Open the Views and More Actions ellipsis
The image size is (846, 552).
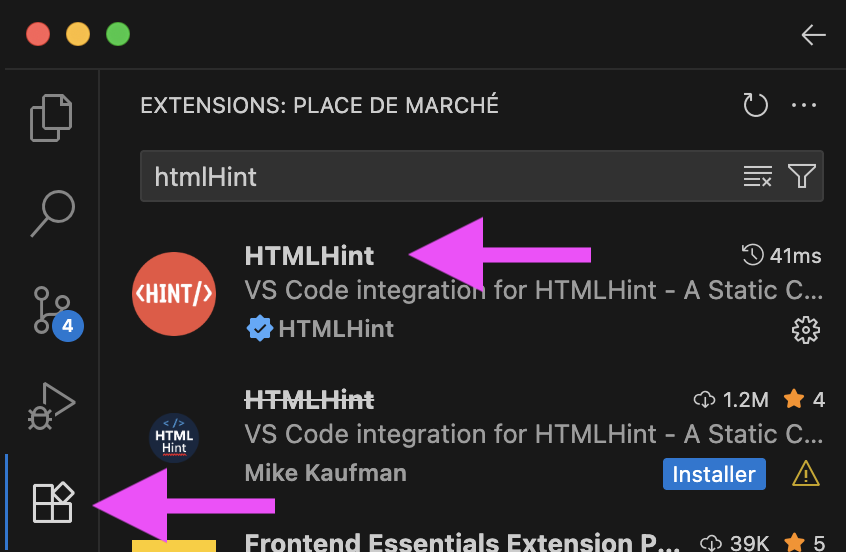803,105
